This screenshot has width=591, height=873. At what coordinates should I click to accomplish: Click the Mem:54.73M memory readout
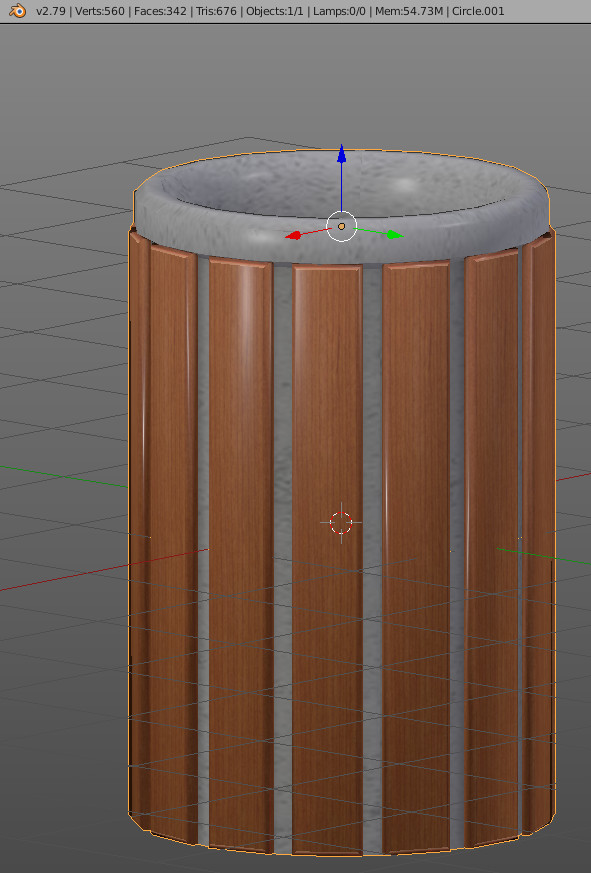coord(409,11)
